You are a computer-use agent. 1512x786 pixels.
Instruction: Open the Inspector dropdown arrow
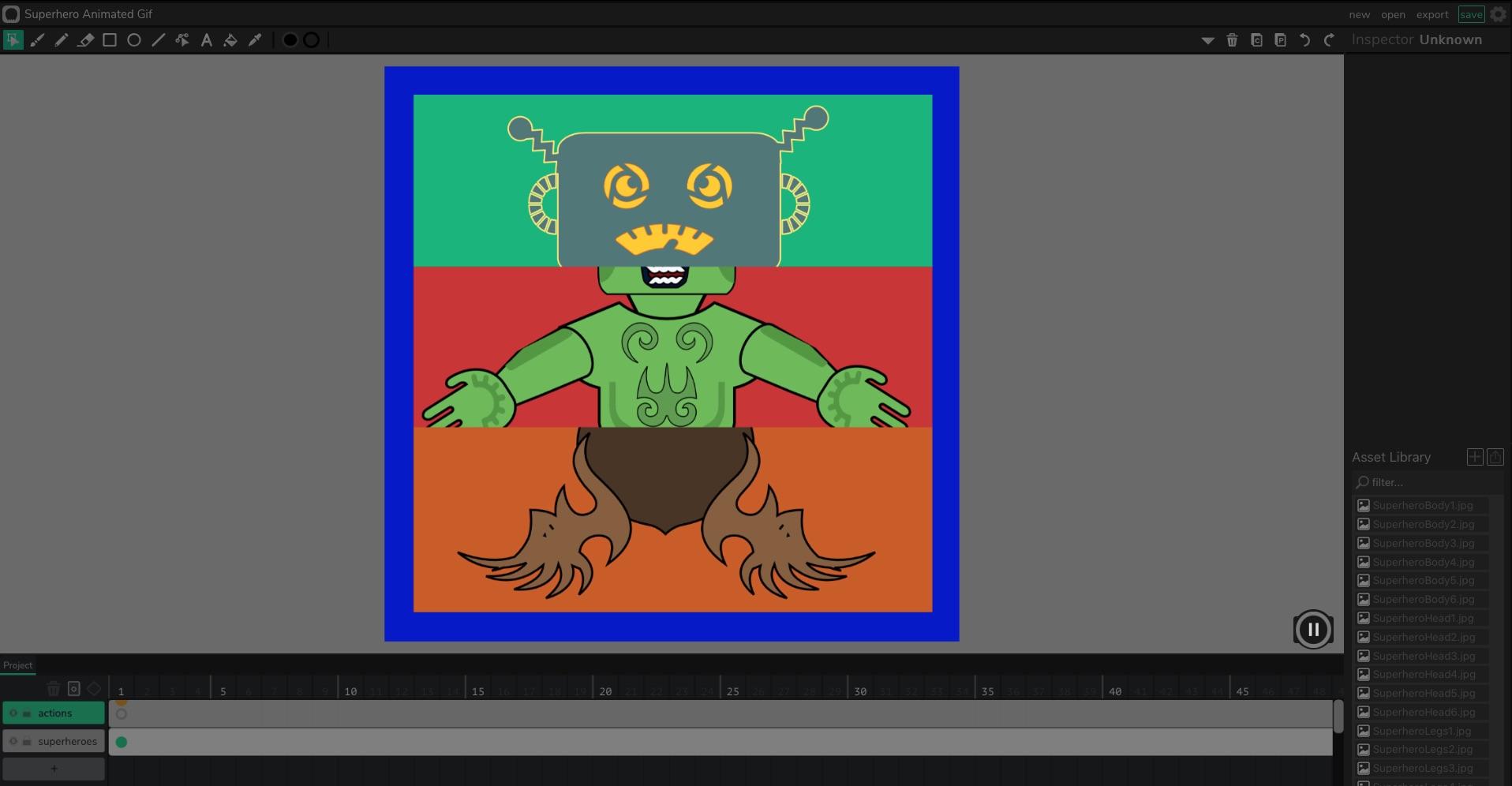point(1207,39)
